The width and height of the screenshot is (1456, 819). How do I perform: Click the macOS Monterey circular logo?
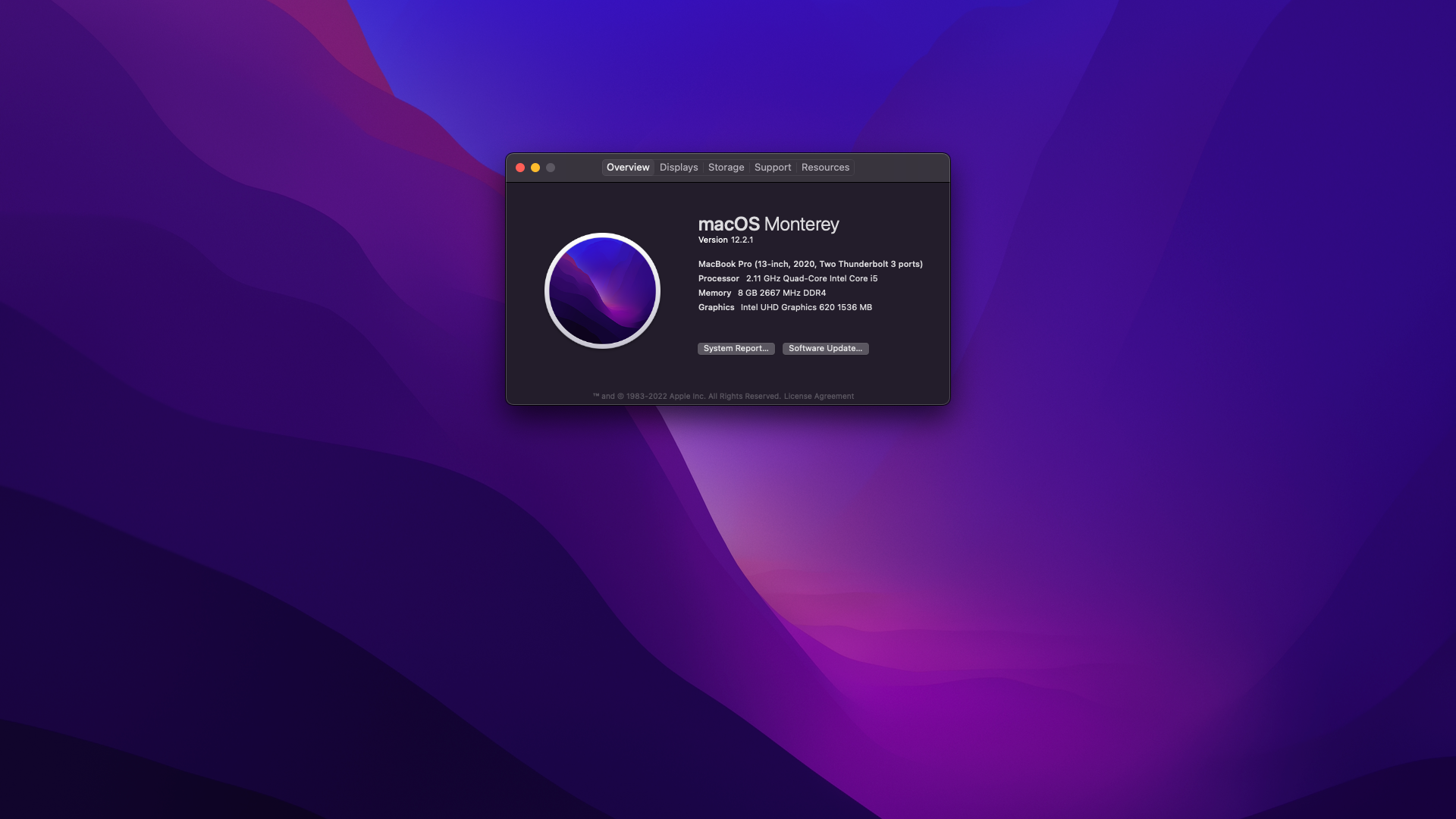(x=602, y=290)
